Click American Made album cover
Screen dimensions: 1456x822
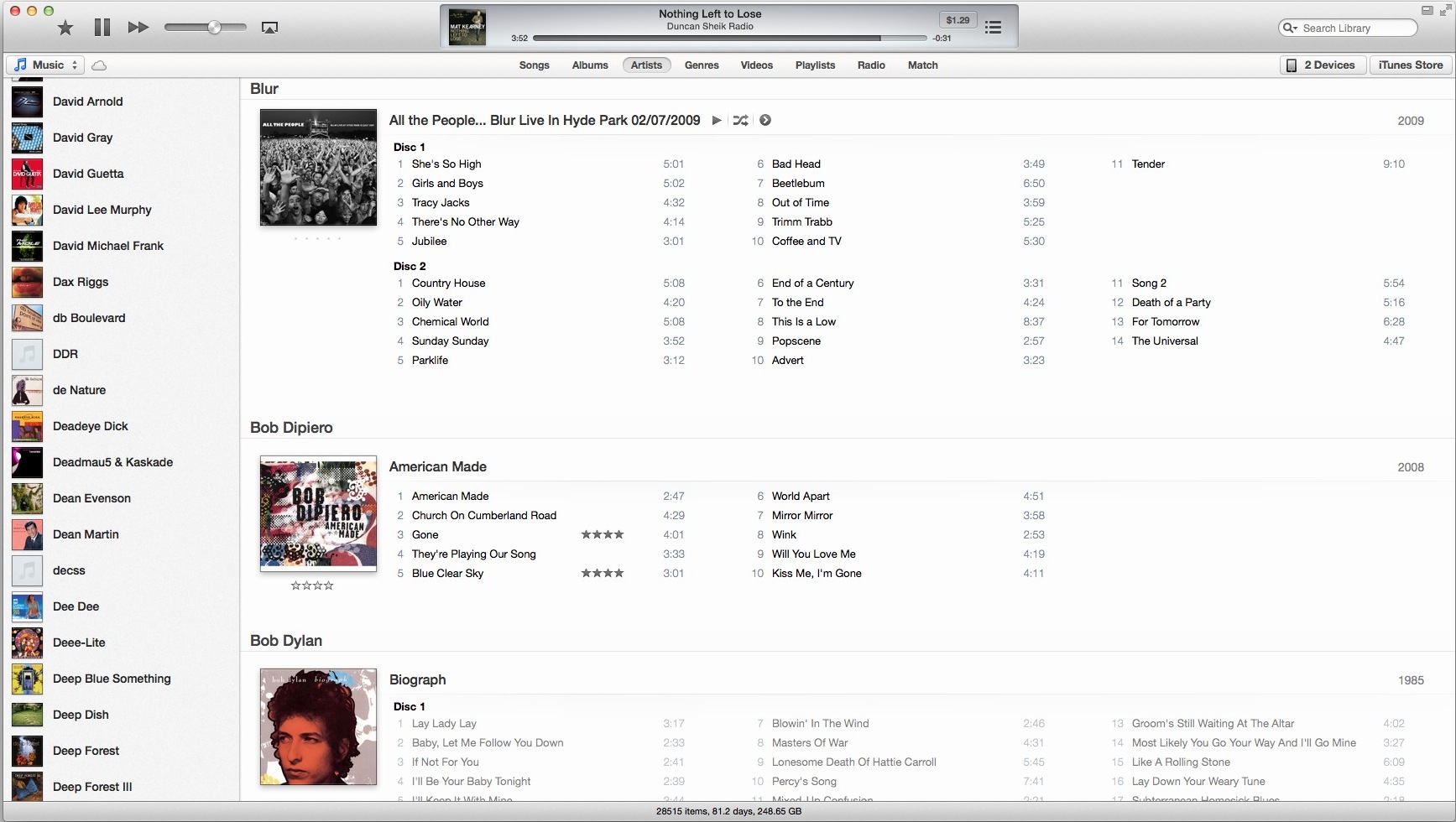pos(318,513)
